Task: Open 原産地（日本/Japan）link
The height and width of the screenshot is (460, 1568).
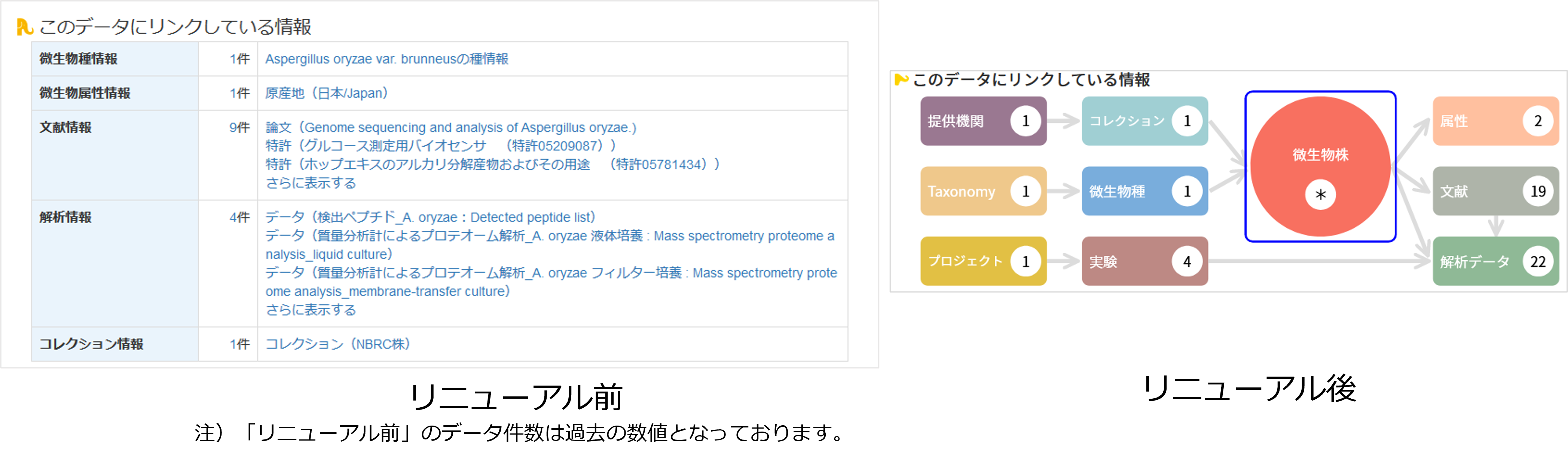Action: pyautogui.click(x=327, y=93)
